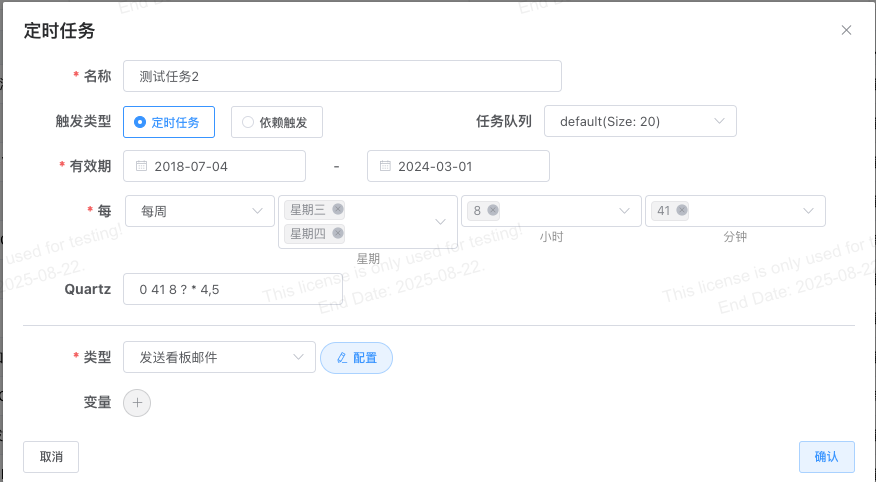Viewport: 876px width, 482px height.
Task: Click the Quartz expression input field
Action: coord(233,289)
